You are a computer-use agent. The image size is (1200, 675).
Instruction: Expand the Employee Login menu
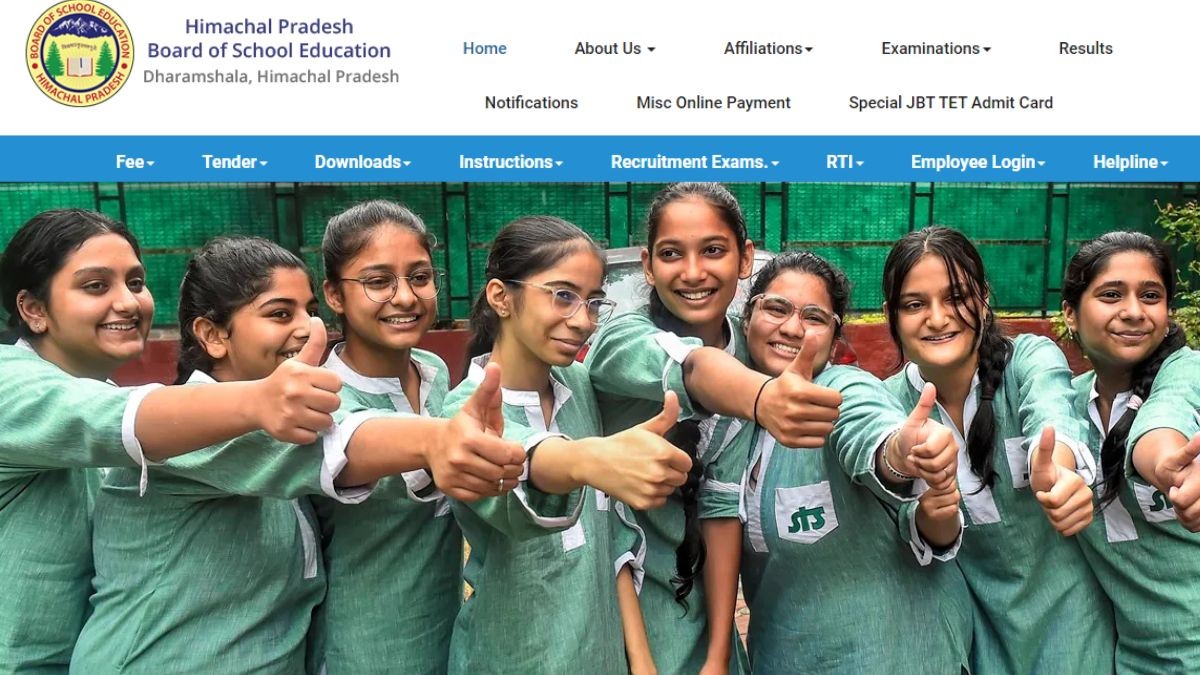tap(978, 162)
